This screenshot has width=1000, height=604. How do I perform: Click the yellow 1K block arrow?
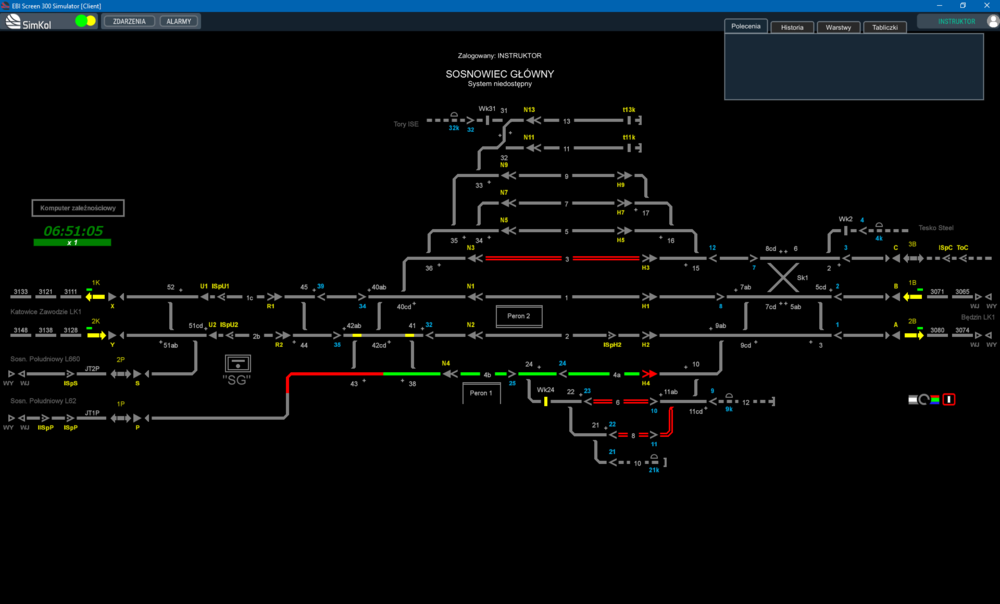pos(96,297)
